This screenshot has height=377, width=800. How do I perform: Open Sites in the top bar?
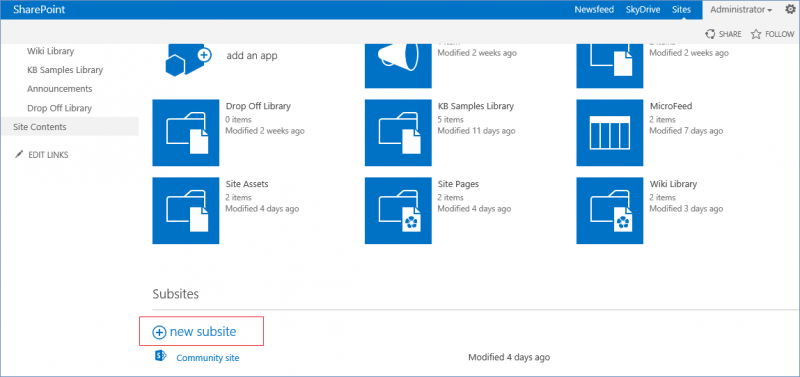pyautogui.click(x=682, y=10)
